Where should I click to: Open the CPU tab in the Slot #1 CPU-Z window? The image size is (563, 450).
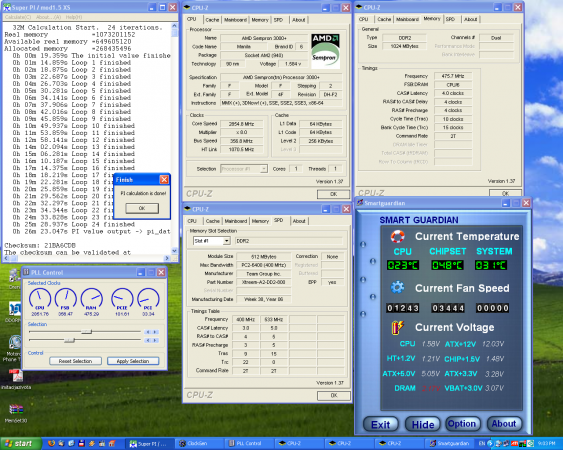click(192, 221)
